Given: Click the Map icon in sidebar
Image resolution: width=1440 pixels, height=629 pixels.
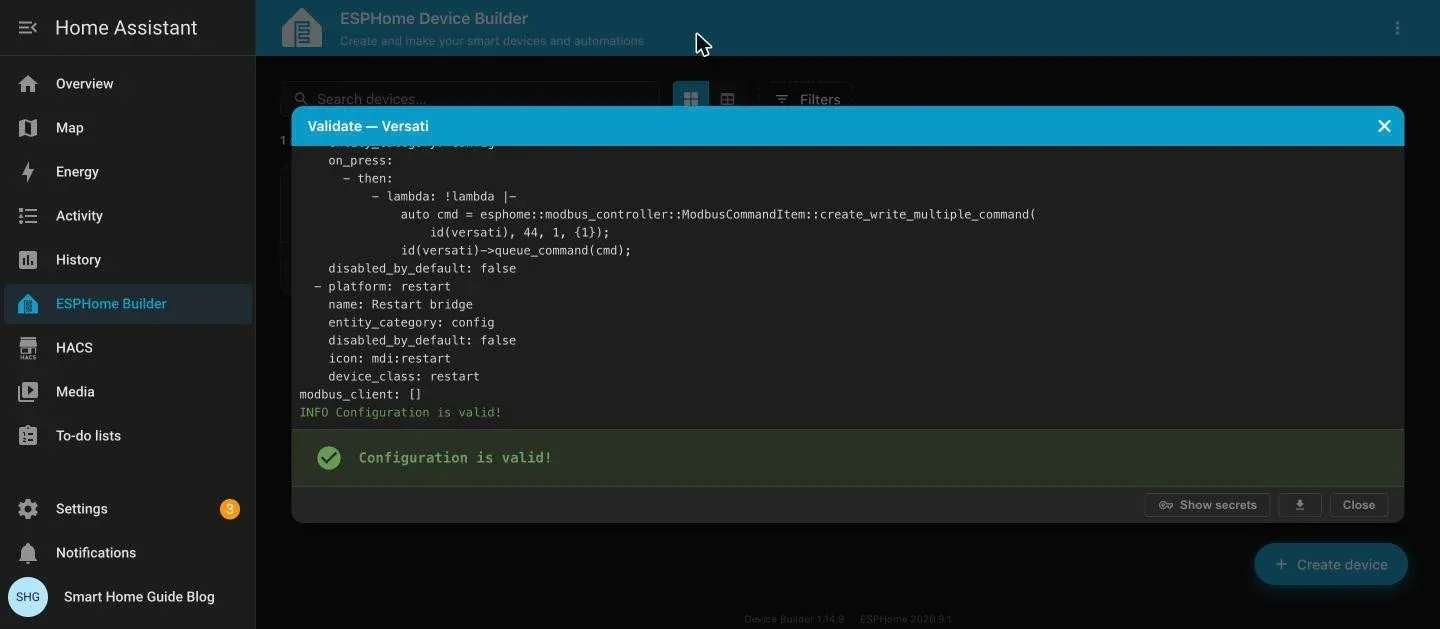Looking at the screenshot, I should point(28,128).
